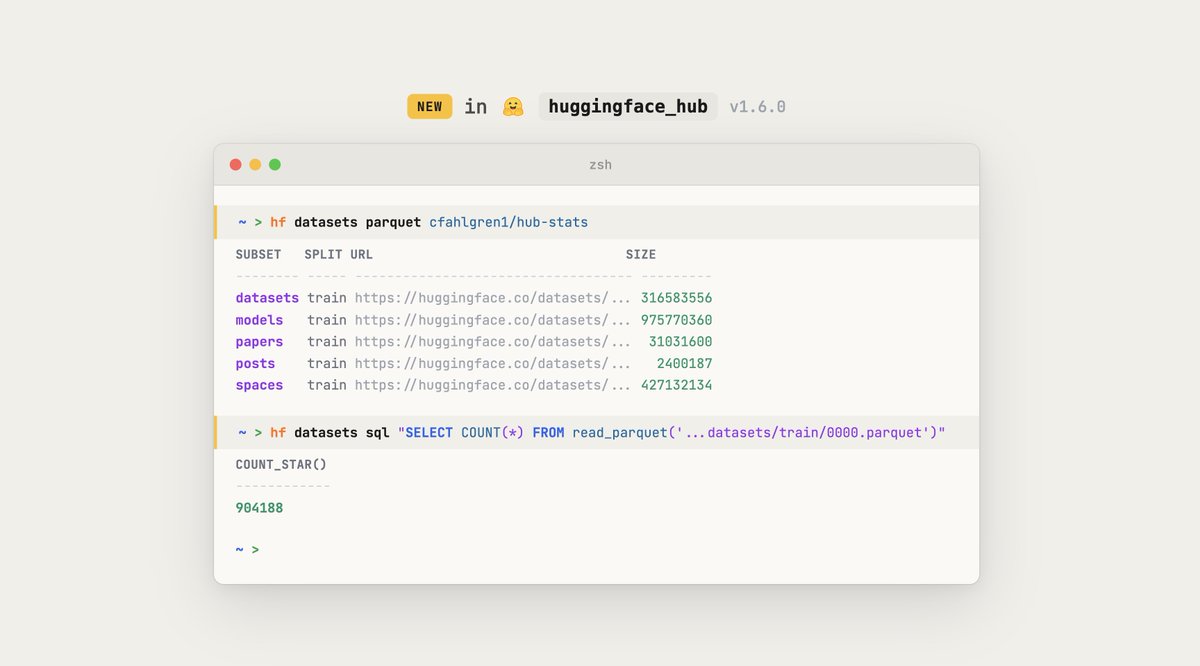Click the train split in the models row
1200x666 pixels.
click(327, 320)
